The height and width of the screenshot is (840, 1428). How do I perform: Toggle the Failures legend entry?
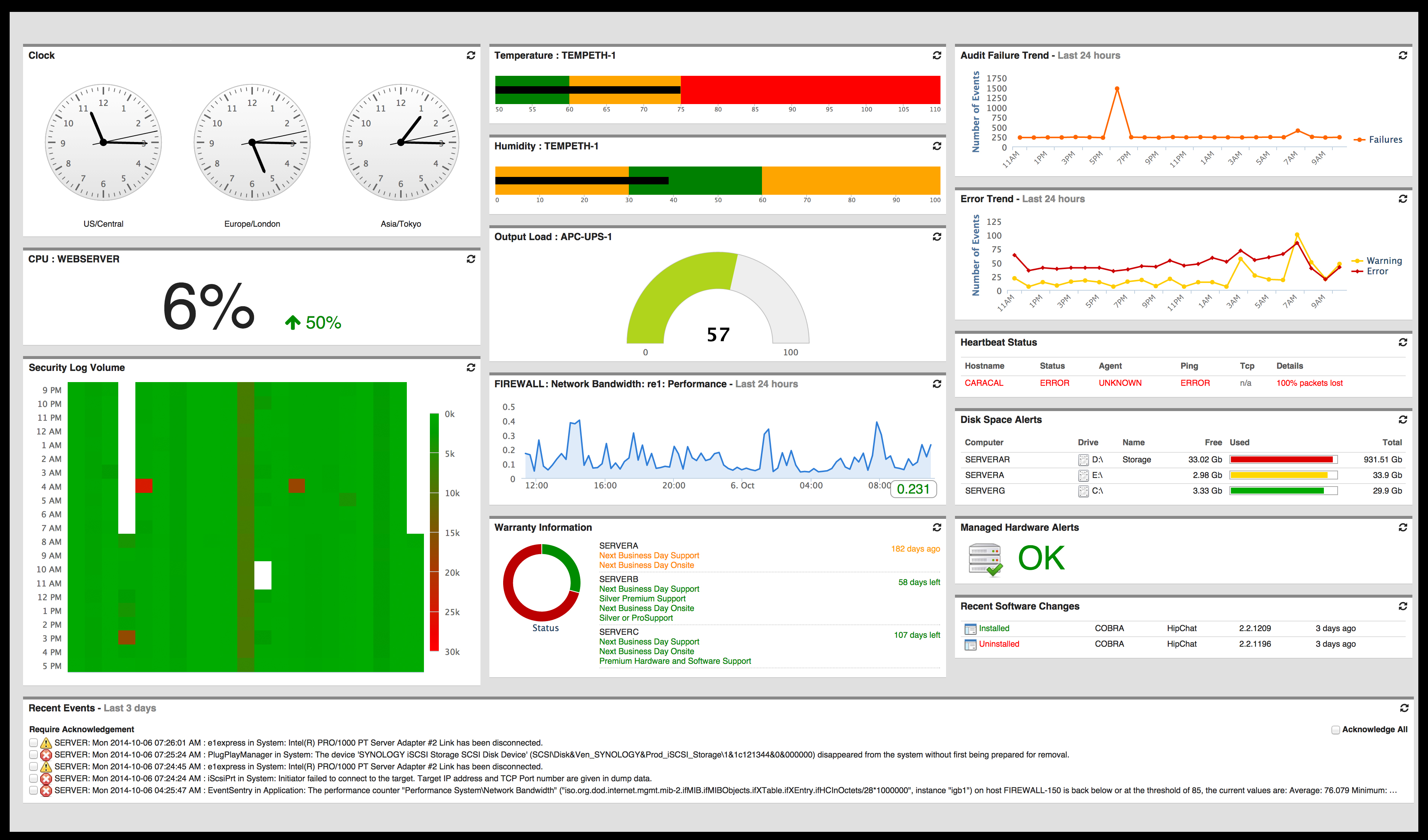click(x=1384, y=140)
